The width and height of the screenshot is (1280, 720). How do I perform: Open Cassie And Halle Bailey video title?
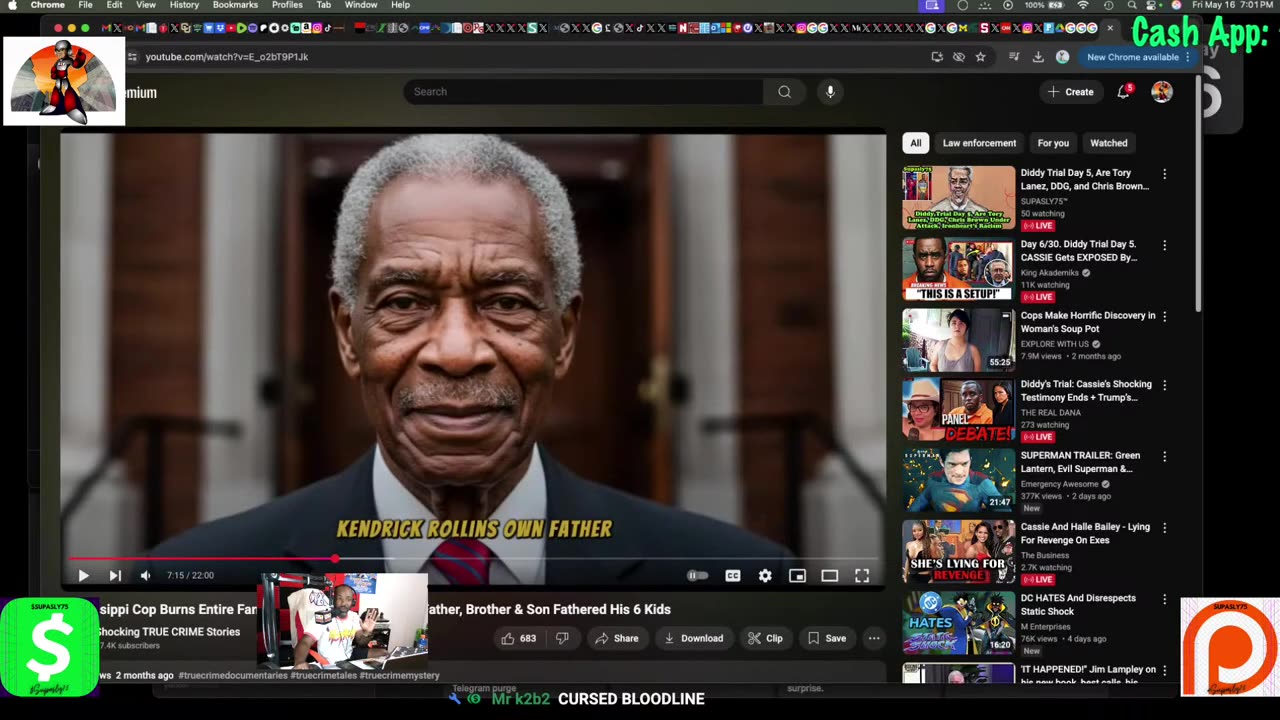(1085, 533)
